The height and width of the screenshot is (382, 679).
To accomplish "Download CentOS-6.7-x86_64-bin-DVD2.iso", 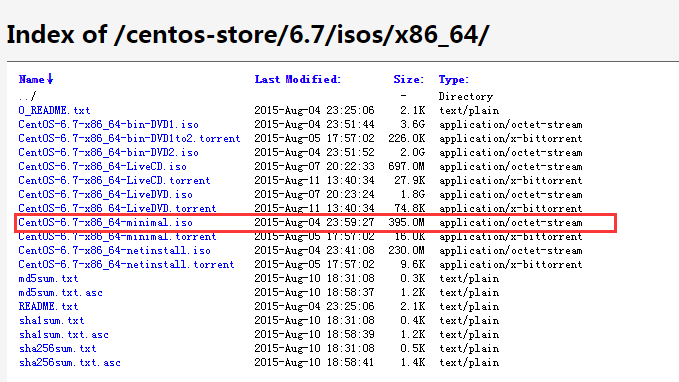I will [108, 152].
